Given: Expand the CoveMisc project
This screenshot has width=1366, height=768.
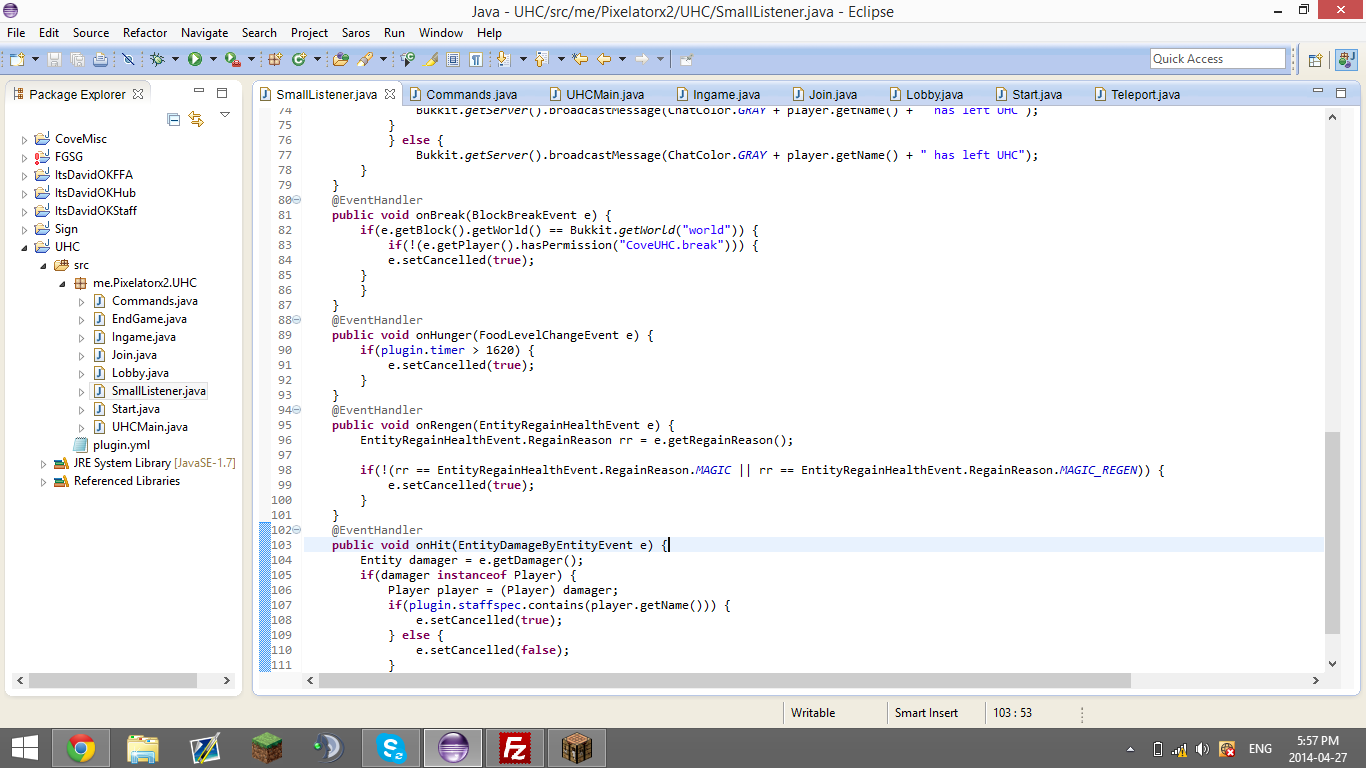Looking at the screenshot, I should click(x=25, y=139).
